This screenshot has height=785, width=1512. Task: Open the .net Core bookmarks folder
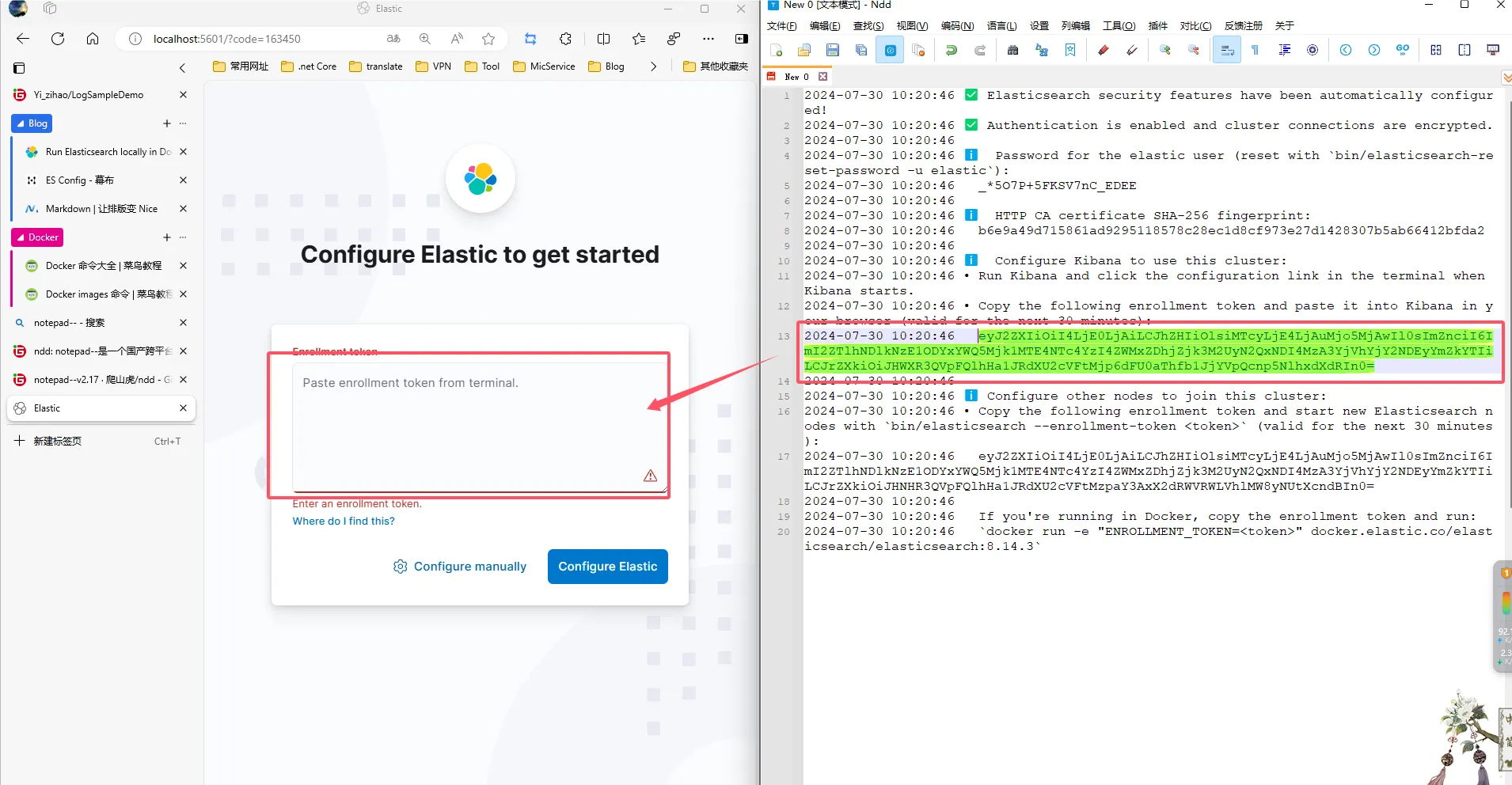pyautogui.click(x=309, y=66)
